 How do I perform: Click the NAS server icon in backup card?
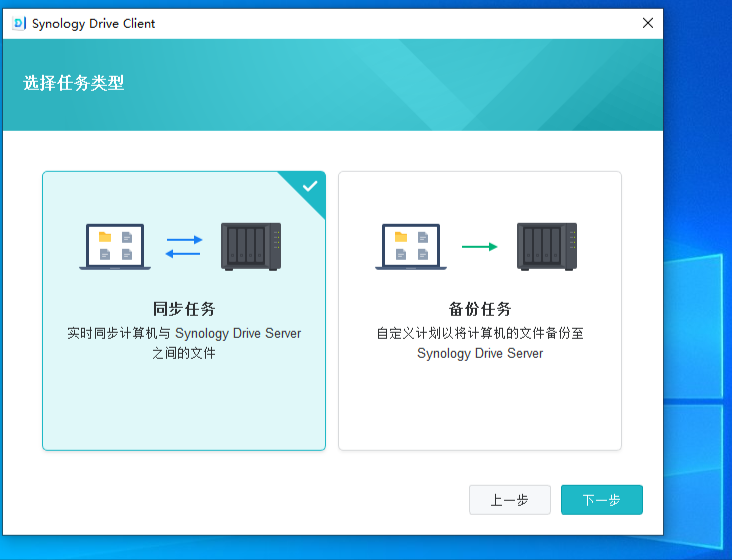coord(547,246)
